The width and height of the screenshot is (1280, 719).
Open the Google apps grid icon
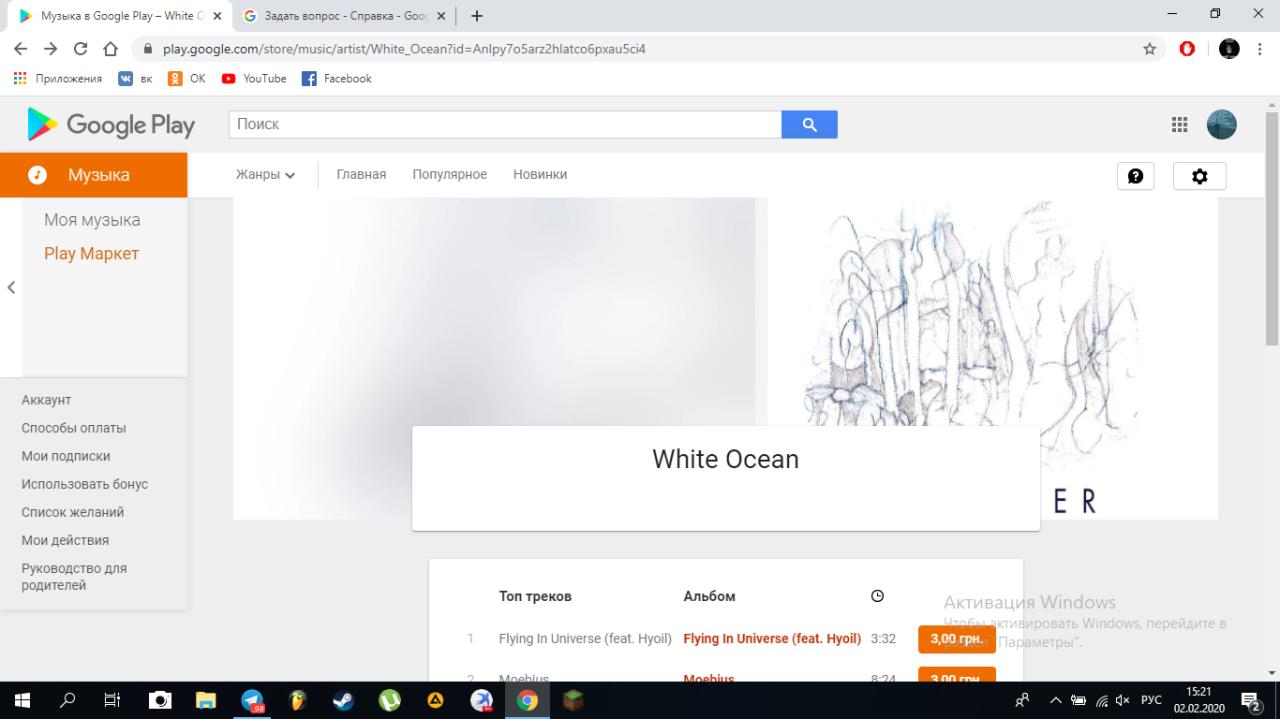pyautogui.click(x=1180, y=124)
